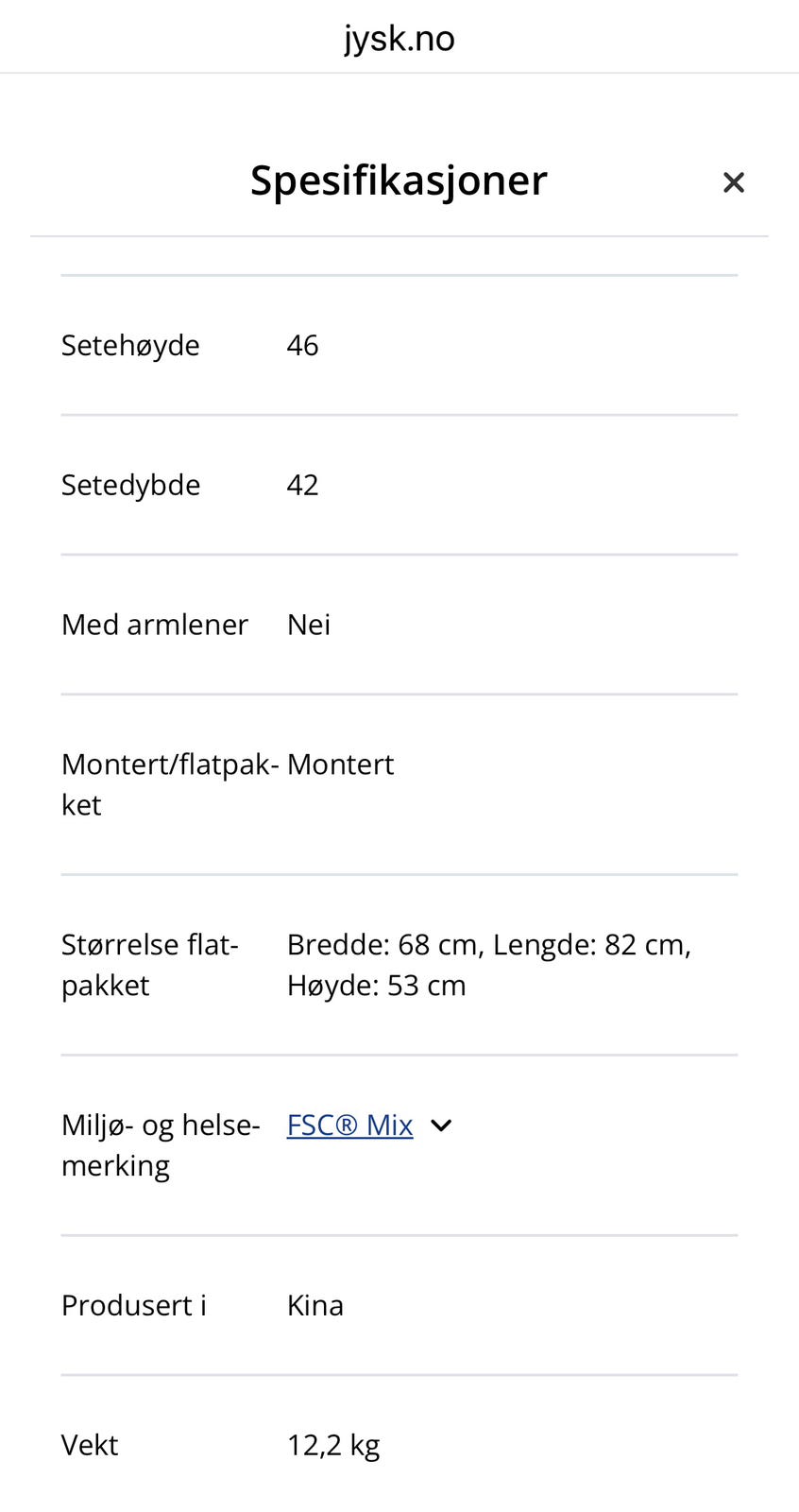Screen dimensions: 799x1512
Task: Tap the jysk.no address bar
Action: (399, 38)
